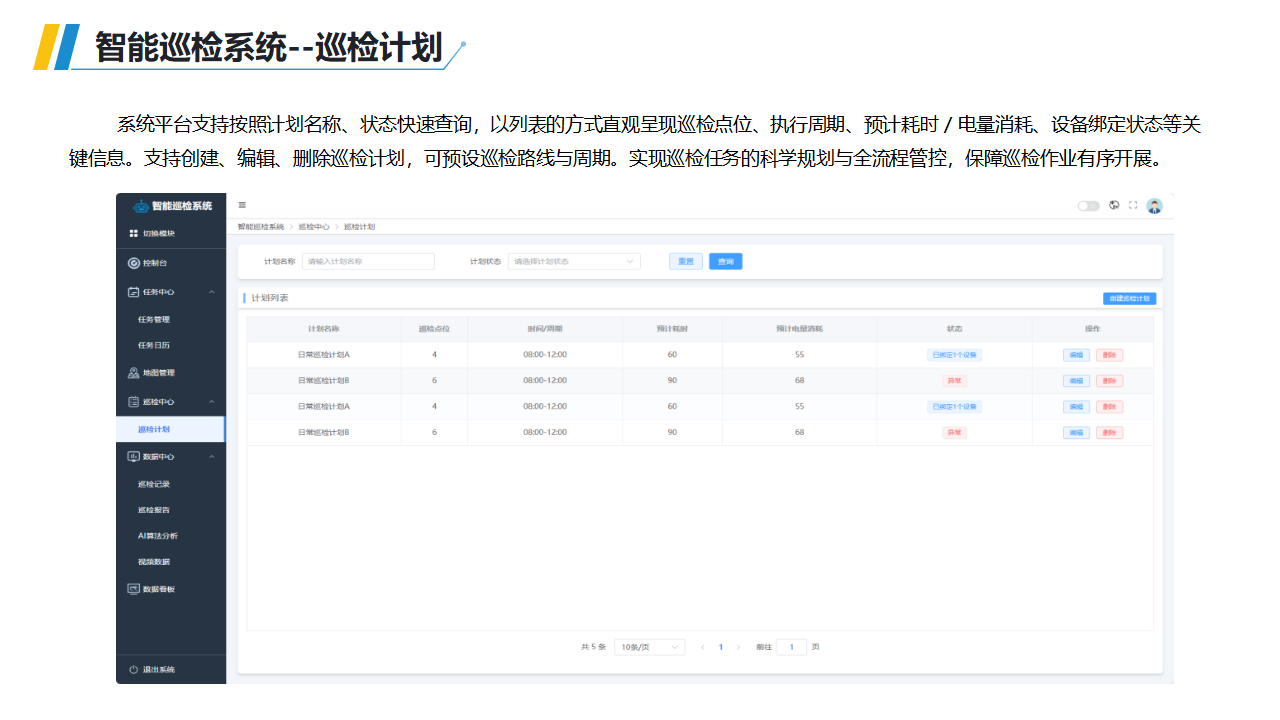Collapse the 任务中心 menu chevron
The height and width of the screenshot is (720, 1280).
pyautogui.click(x=211, y=292)
